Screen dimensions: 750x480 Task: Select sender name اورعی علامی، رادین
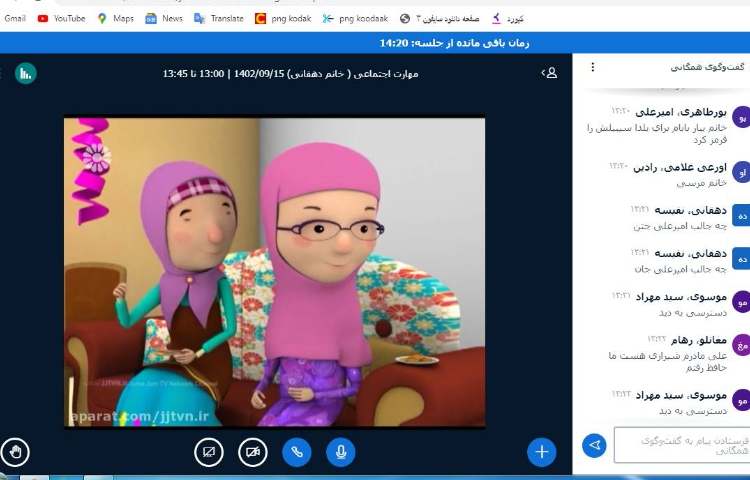click(680, 167)
